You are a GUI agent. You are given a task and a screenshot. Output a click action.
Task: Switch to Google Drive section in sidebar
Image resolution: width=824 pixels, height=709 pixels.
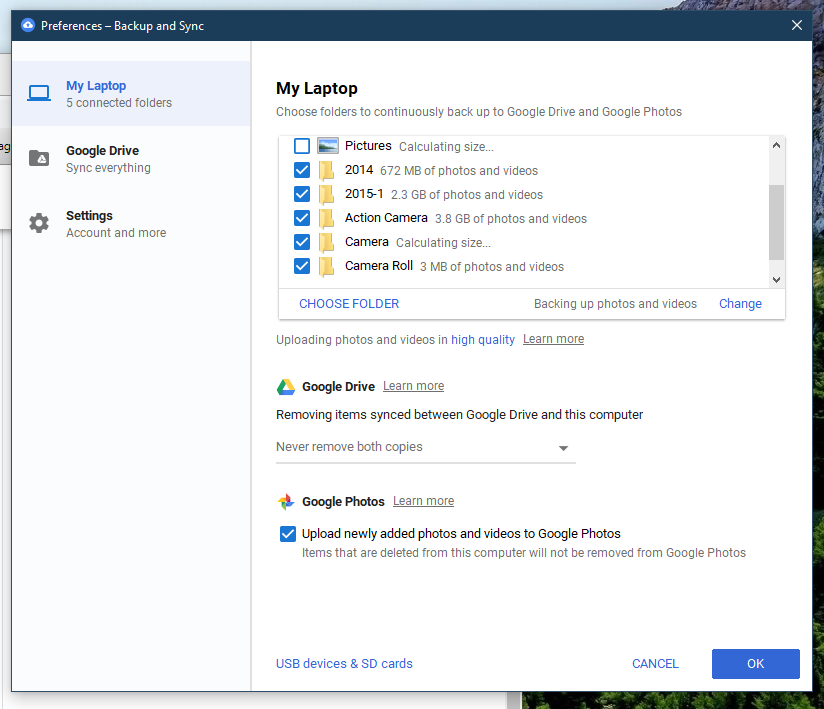tap(131, 159)
